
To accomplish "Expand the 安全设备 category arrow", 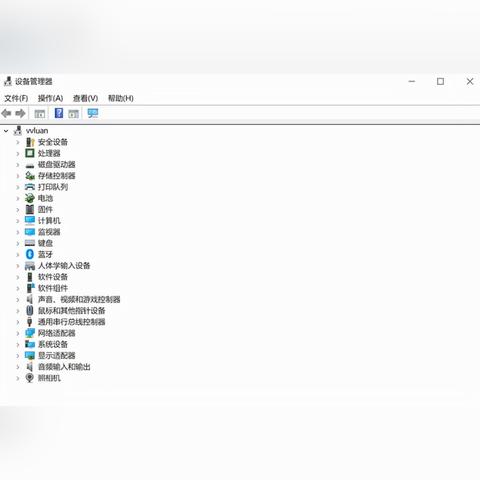I will pos(18,142).
